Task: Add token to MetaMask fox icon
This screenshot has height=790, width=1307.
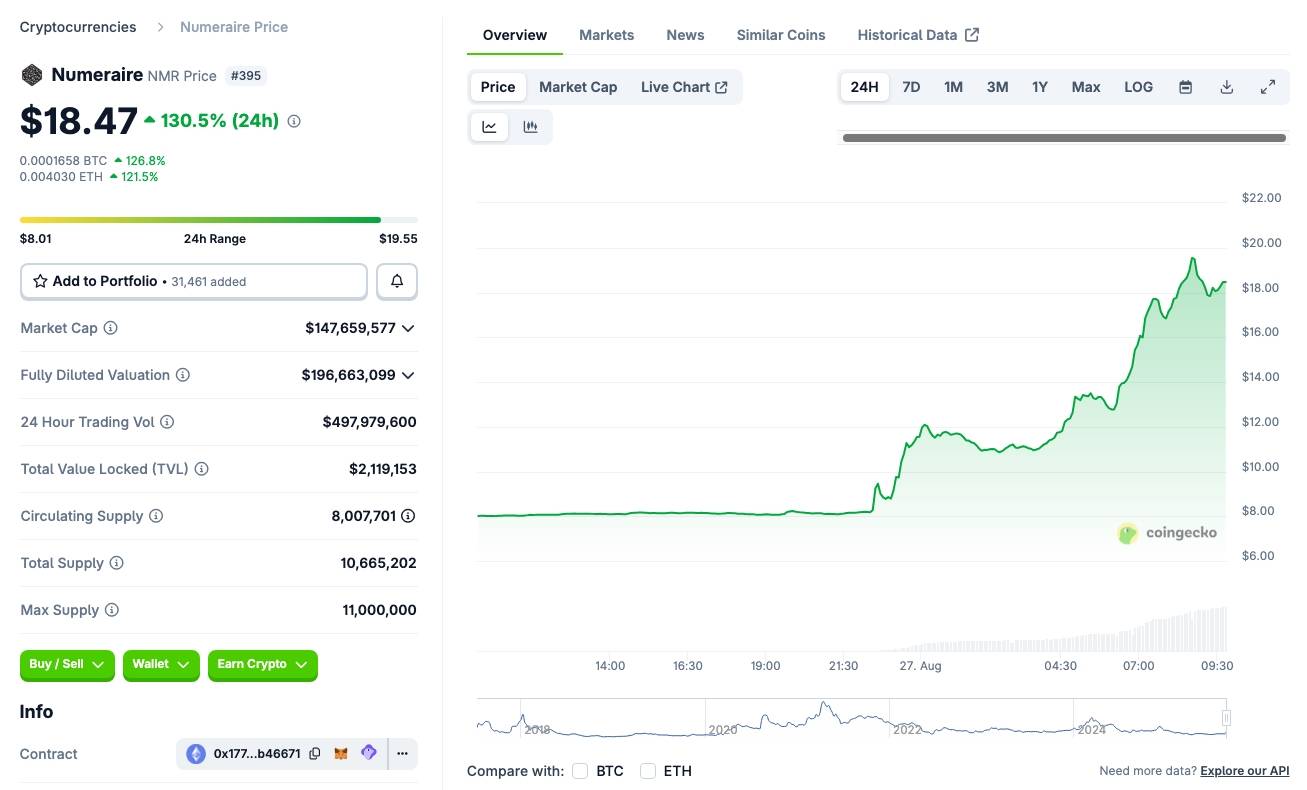Action: click(341, 754)
